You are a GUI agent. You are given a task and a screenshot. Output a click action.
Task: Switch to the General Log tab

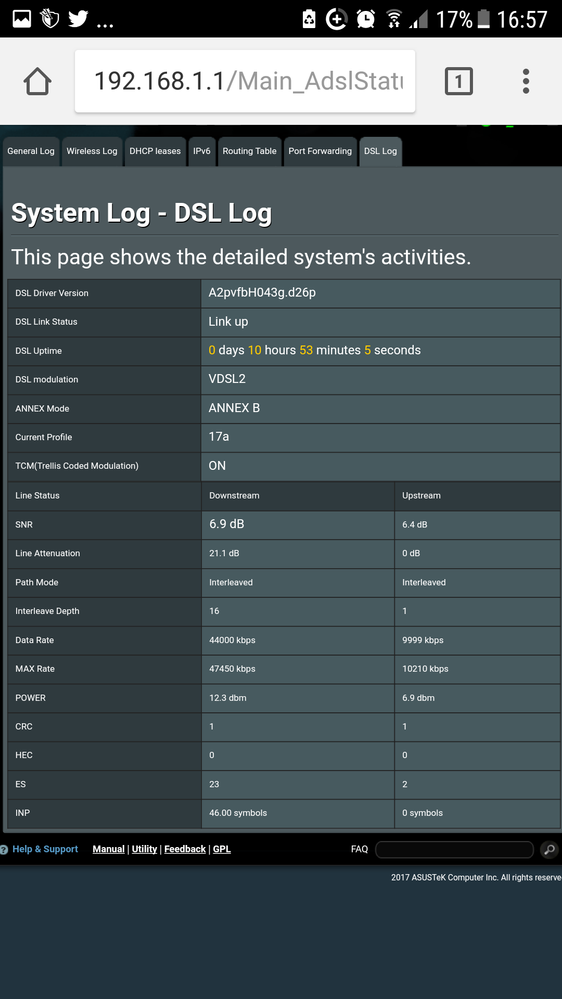pyautogui.click(x=31, y=152)
